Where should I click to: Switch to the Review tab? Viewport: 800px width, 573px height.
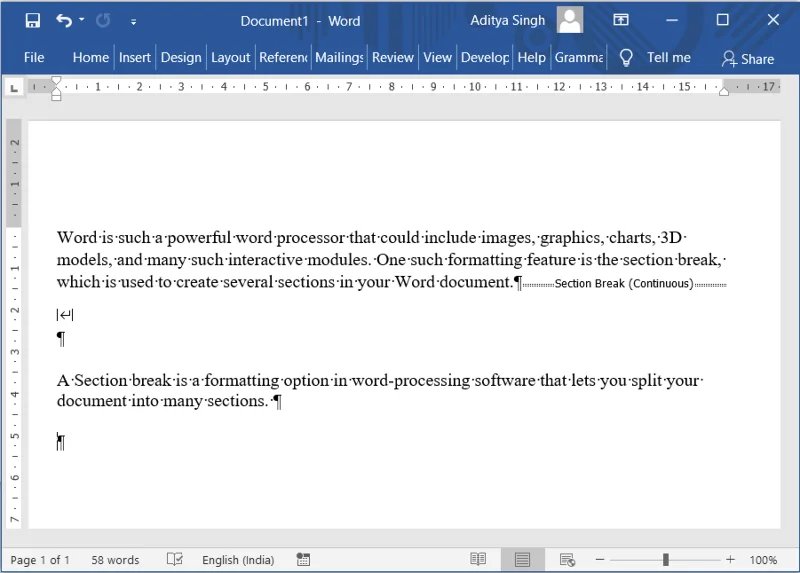click(392, 57)
